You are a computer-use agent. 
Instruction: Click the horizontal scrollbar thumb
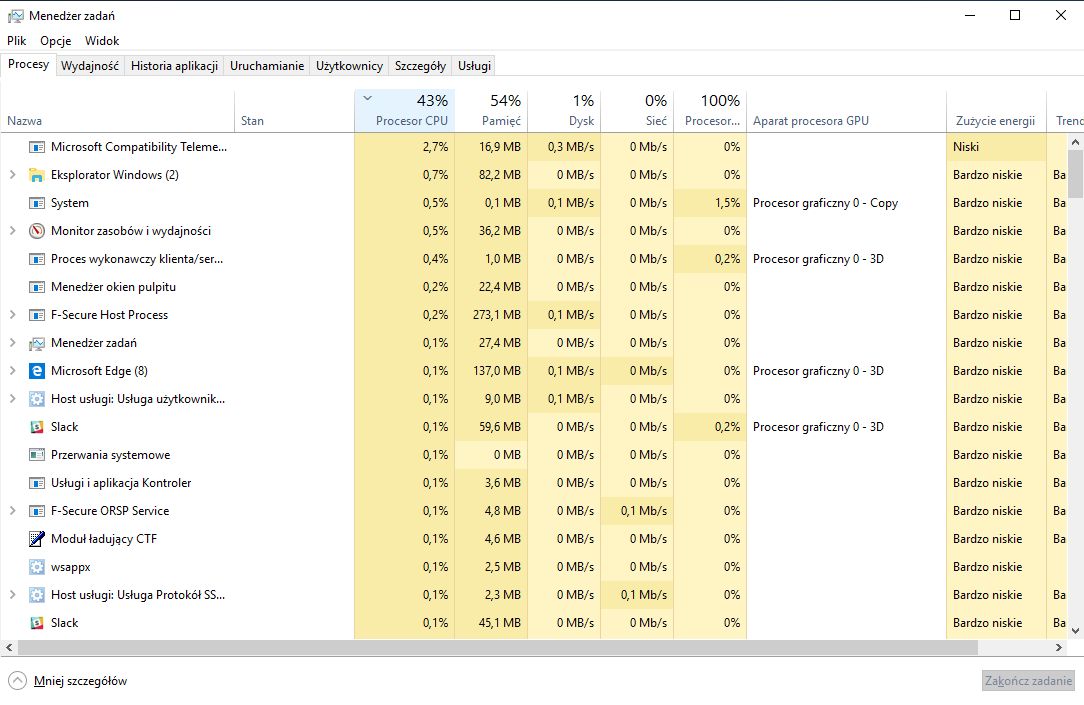coord(498,648)
